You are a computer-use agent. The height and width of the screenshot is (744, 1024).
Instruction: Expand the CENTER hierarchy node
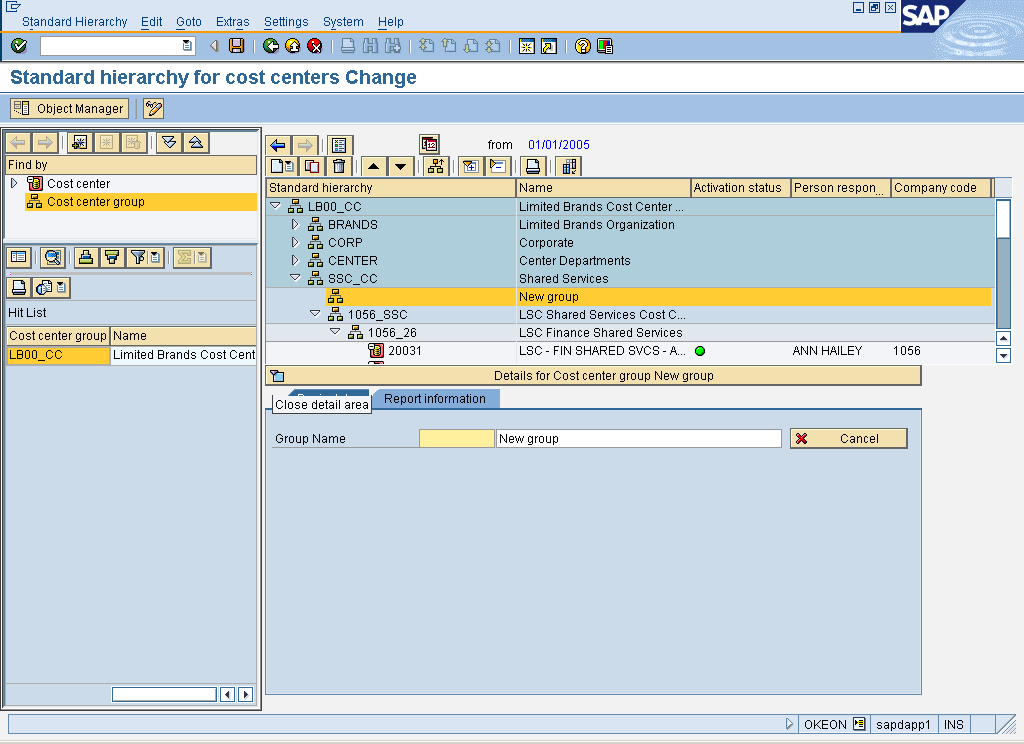[295, 261]
